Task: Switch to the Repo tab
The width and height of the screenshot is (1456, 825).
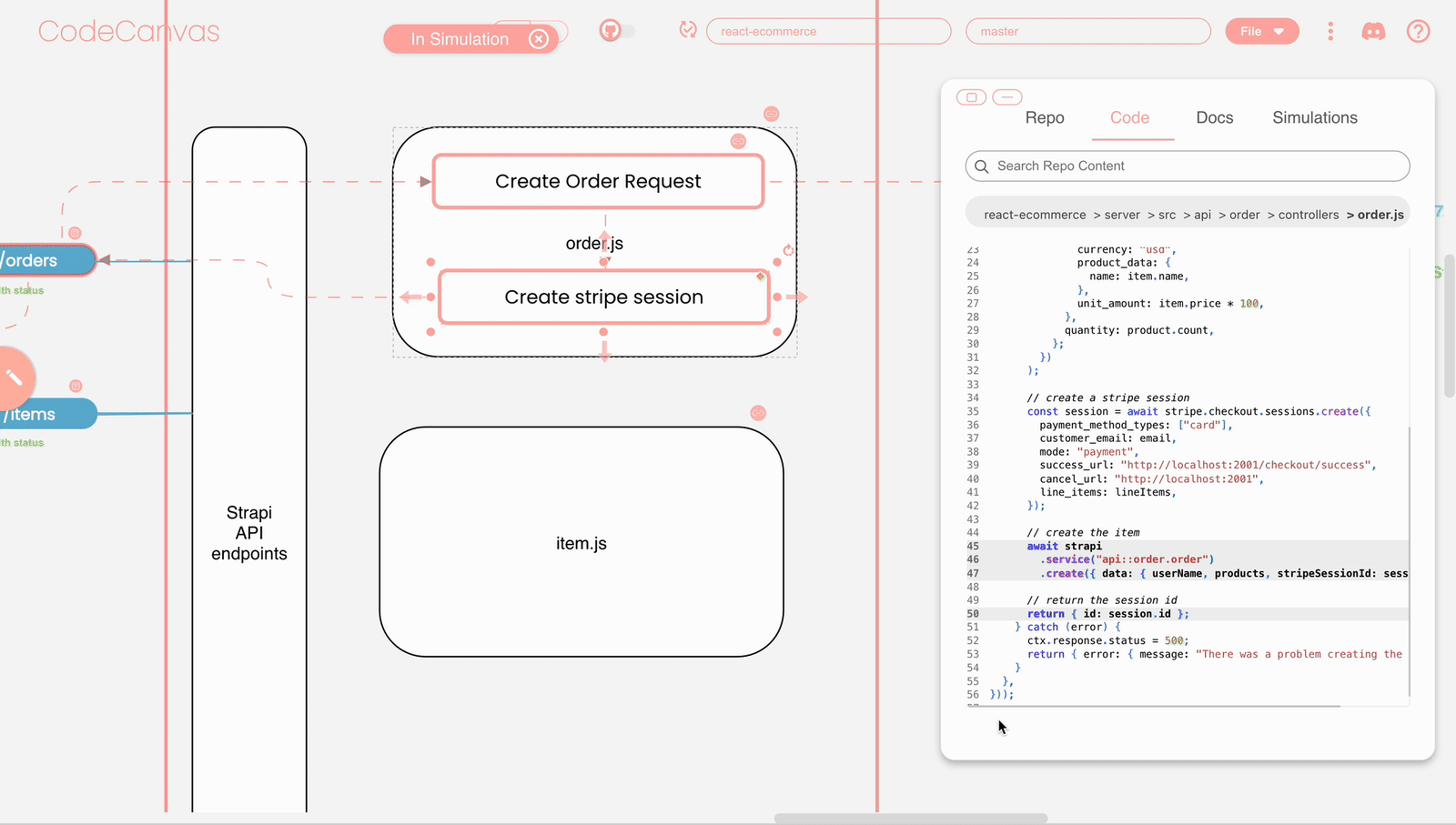Action: (x=1044, y=117)
